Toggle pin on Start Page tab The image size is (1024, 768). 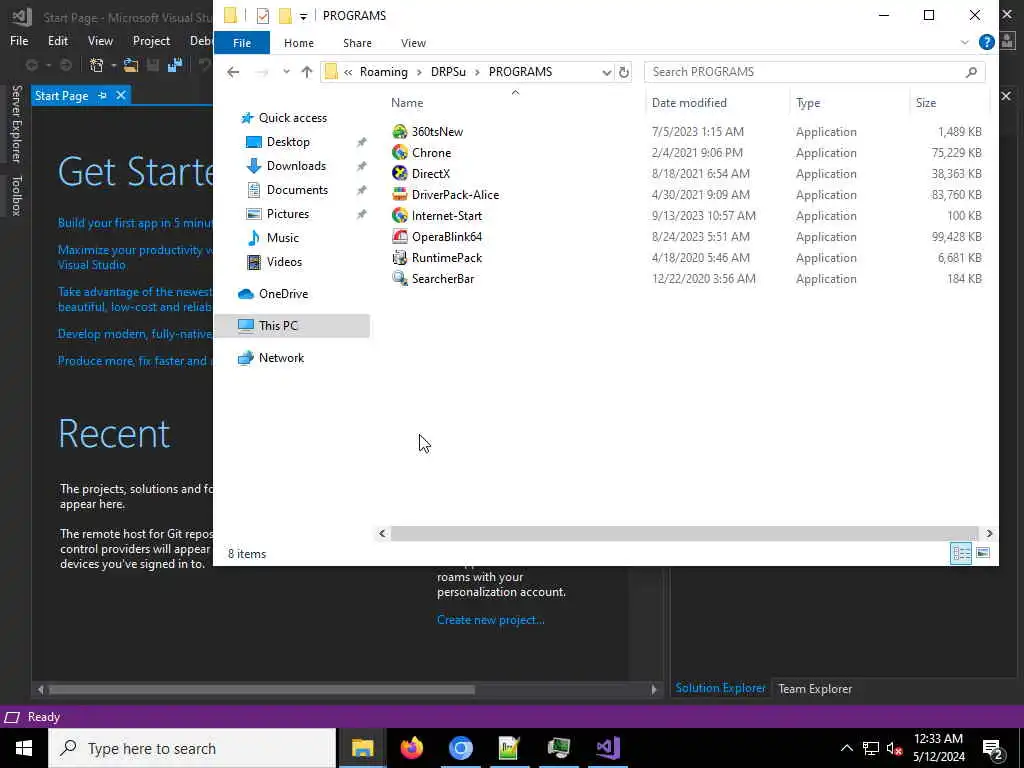[103, 95]
